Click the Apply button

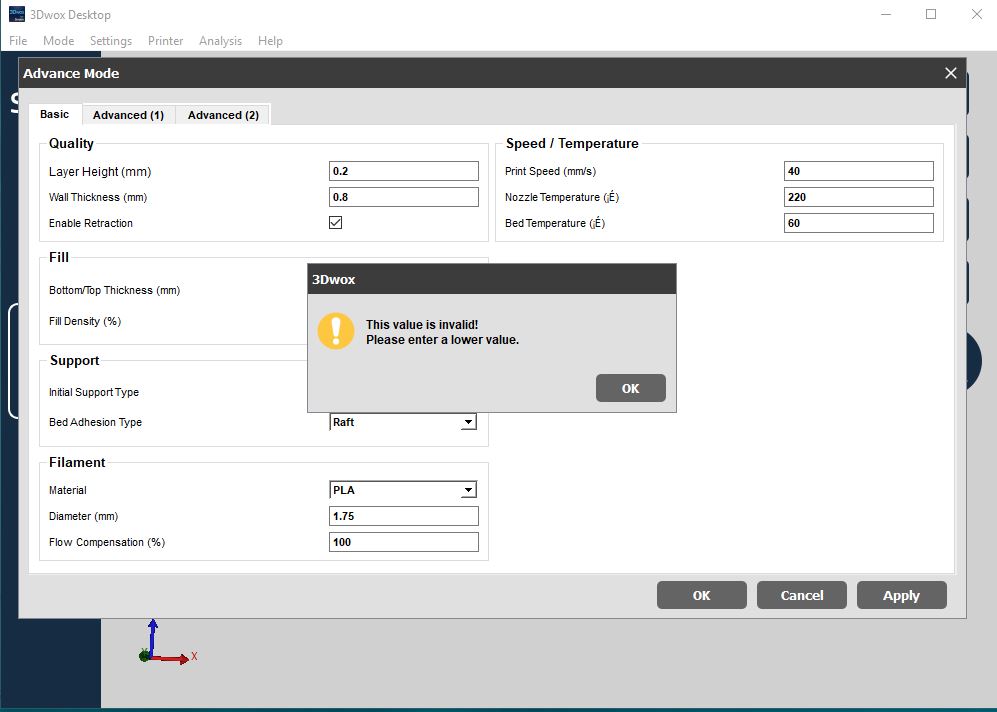[x=902, y=595]
